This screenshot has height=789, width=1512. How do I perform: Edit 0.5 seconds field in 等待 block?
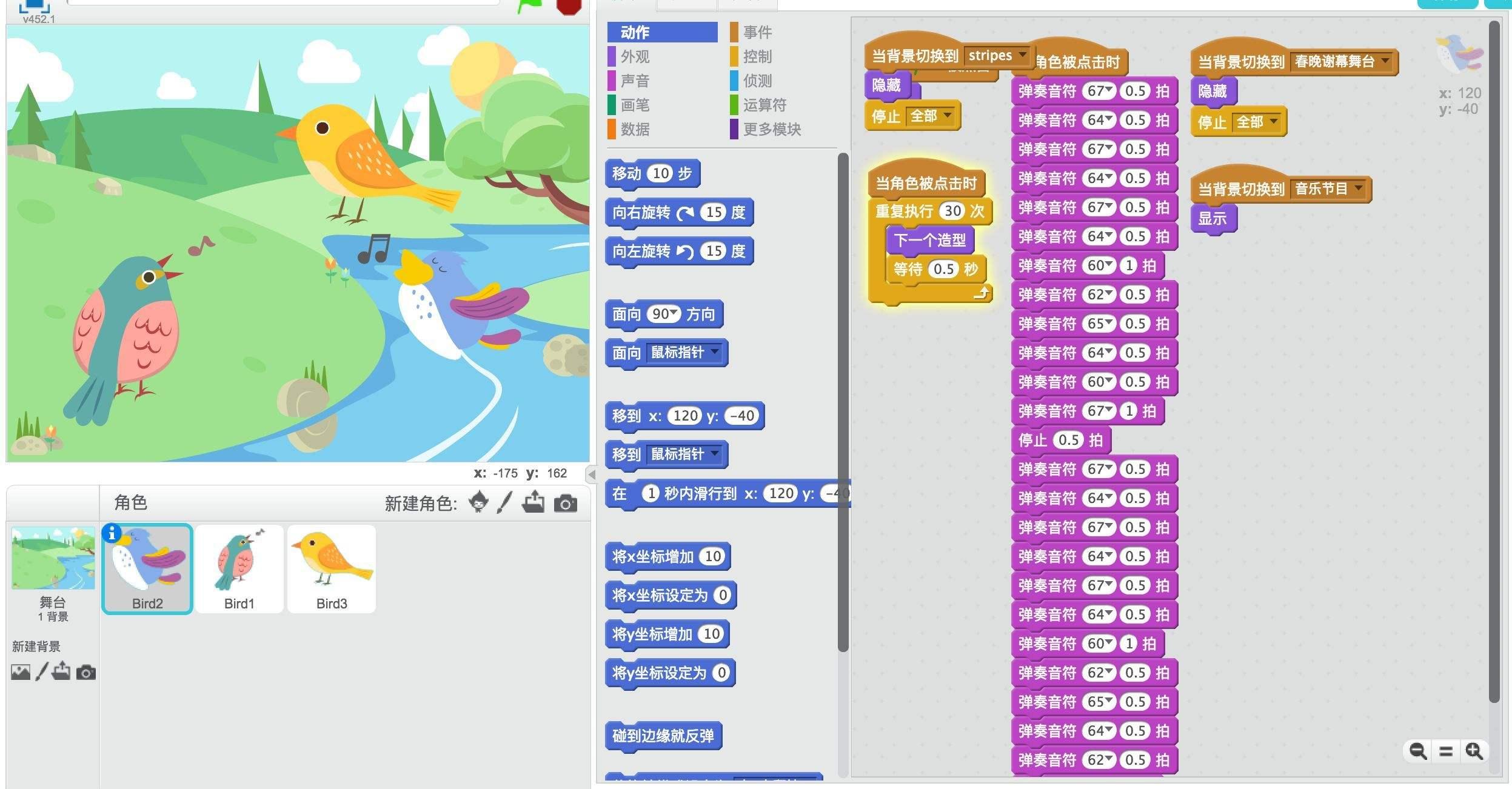click(943, 269)
